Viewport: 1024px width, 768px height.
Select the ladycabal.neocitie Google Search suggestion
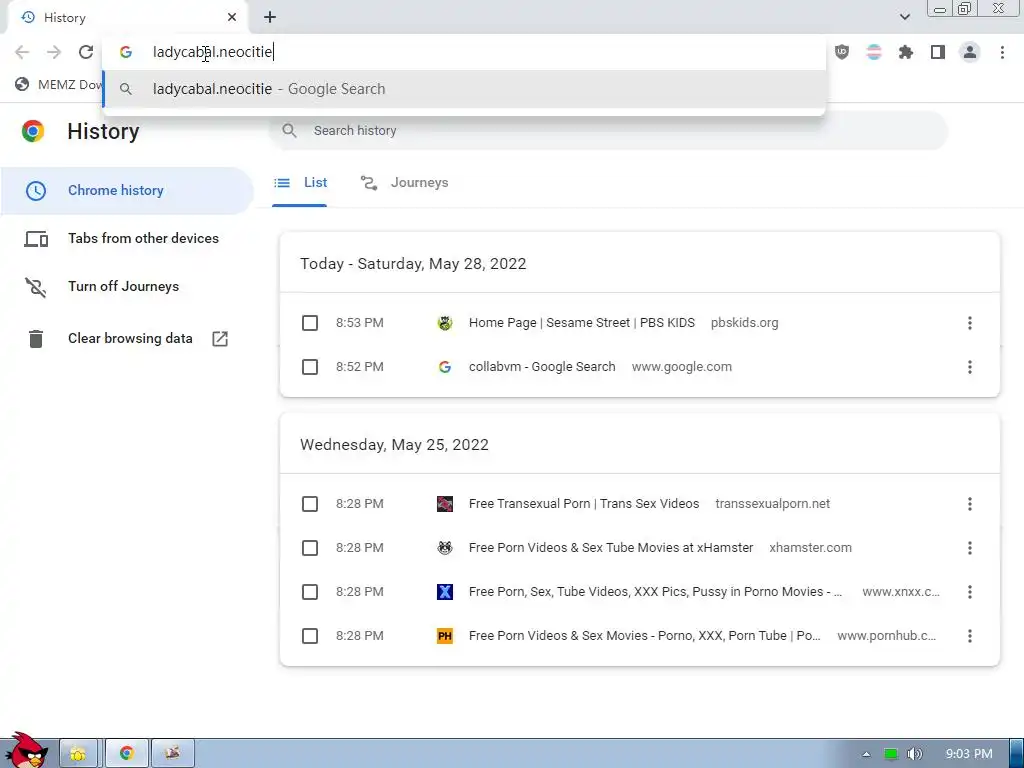coord(464,89)
